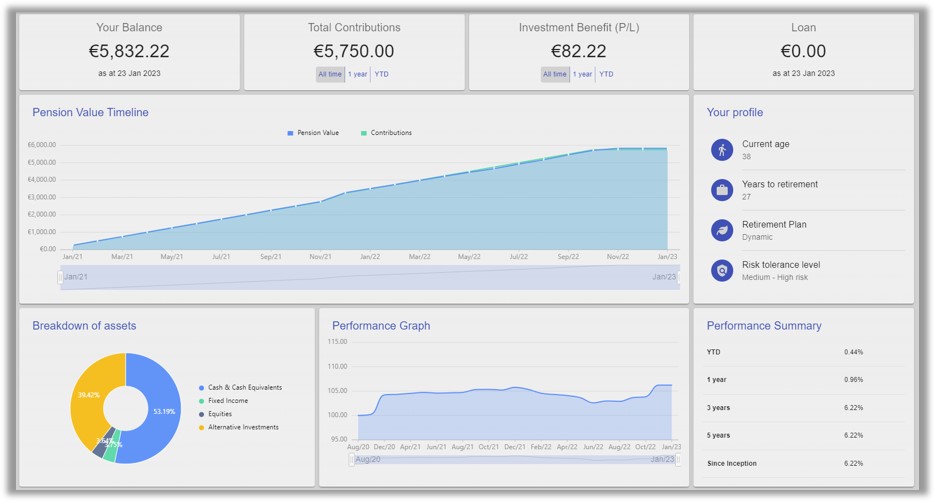
Task: Click the Risk tolerance level shield icon
Action: [722, 271]
